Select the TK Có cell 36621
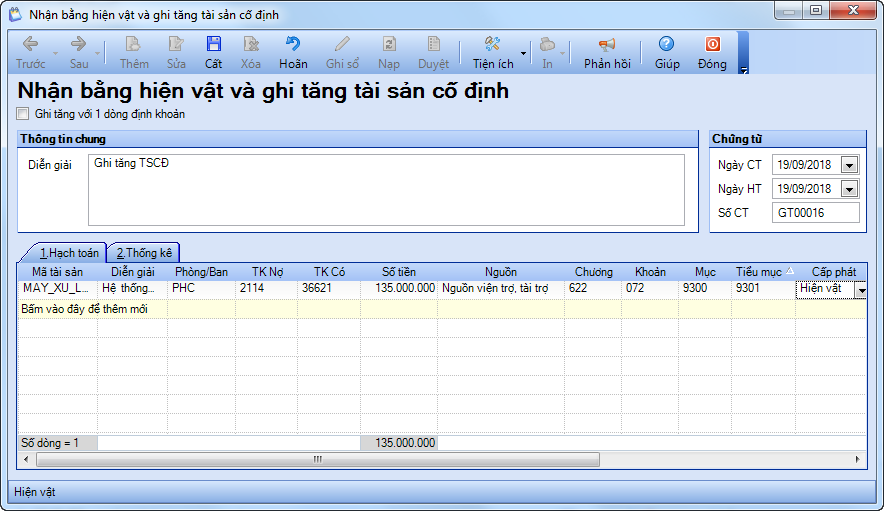Viewport: 884px width, 511px height. point(329,288)
